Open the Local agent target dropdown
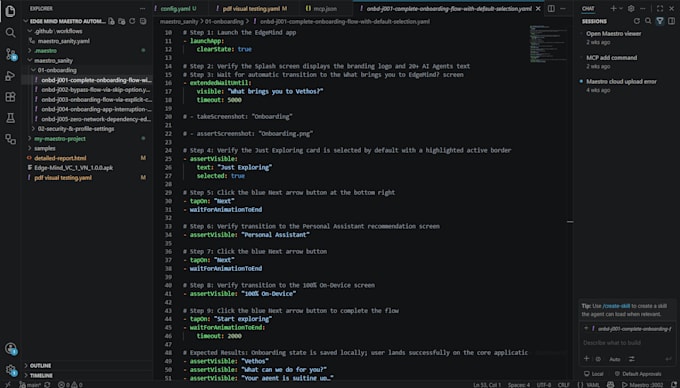The image size is (680, 388). tap(594, 374)
